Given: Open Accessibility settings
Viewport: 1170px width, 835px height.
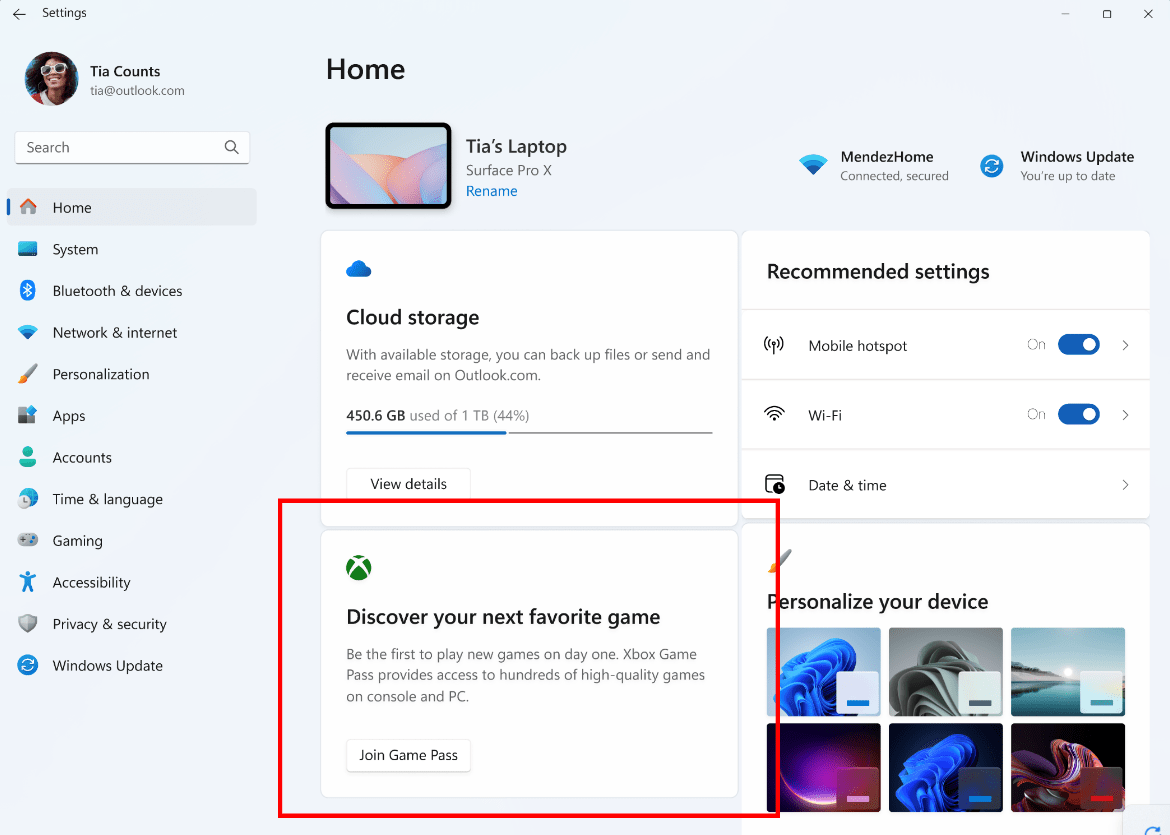Looking at the screenshot, I should point(132,582).
